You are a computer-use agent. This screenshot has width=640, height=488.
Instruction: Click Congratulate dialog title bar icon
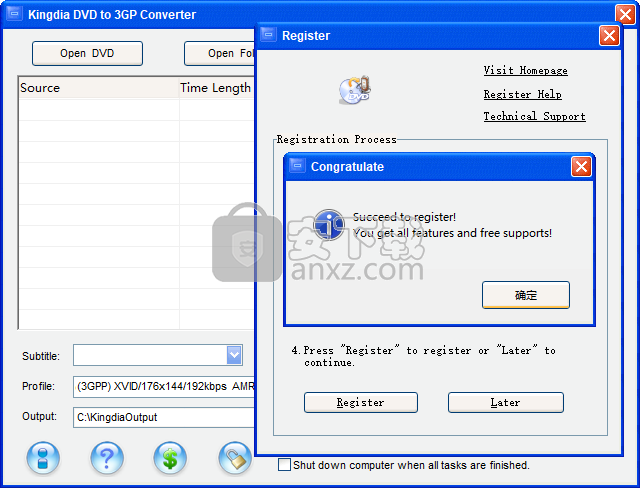[x=298, y=166]
